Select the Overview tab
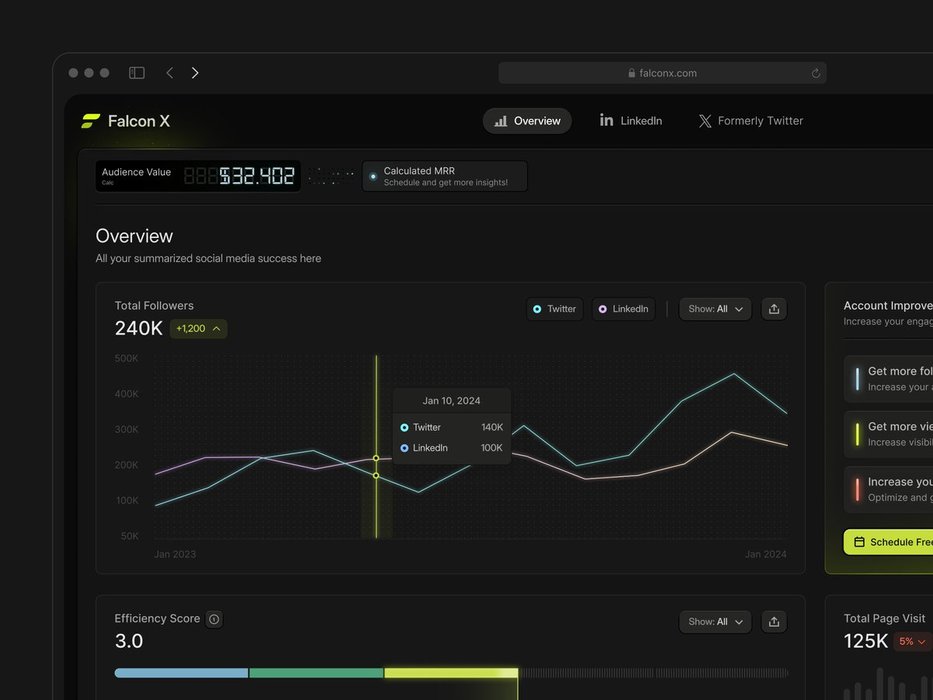This screenshot has width=933, height=700. (x=527, y=121)
